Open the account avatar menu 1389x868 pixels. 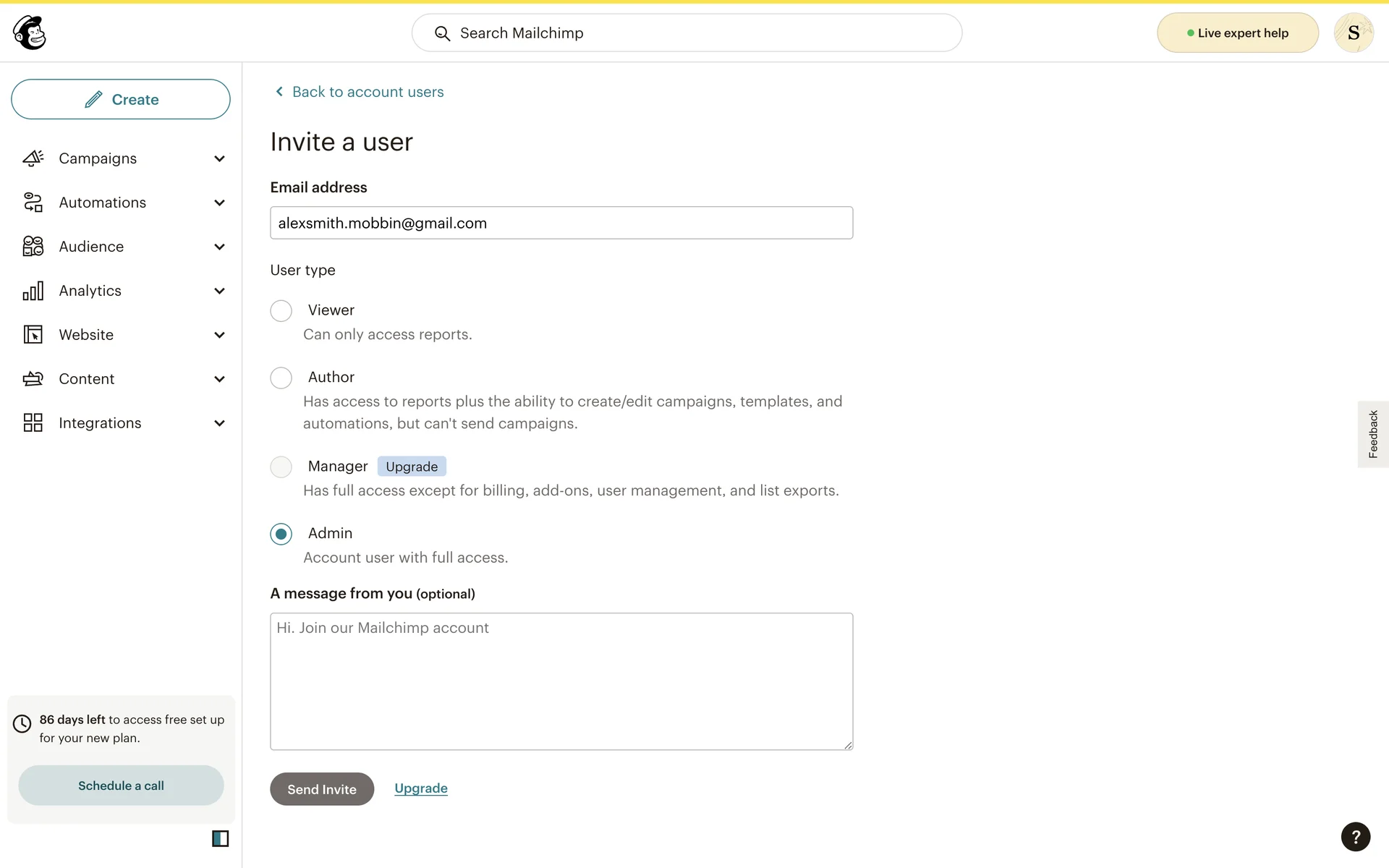(x=1353, y=33)
